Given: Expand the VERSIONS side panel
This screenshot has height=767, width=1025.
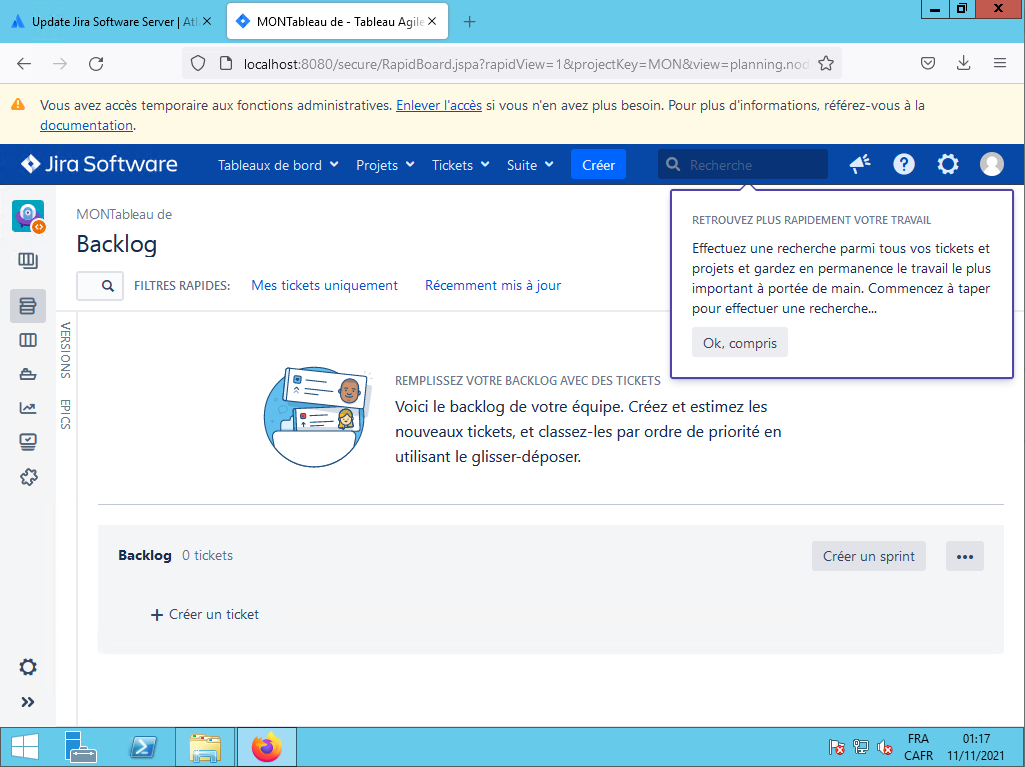Looking at the screenshot, I should 65,350.
